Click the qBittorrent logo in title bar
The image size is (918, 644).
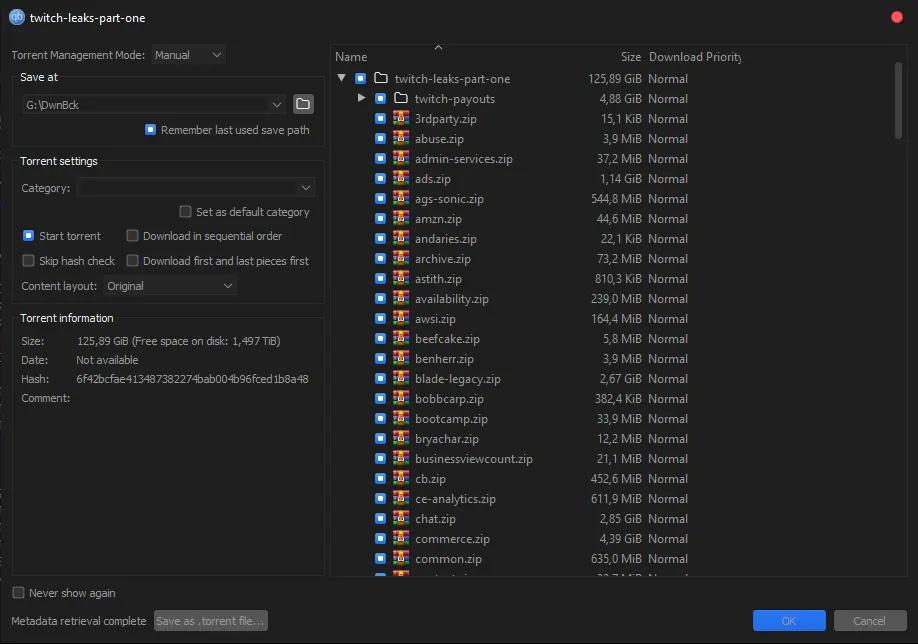pos(16,18)
